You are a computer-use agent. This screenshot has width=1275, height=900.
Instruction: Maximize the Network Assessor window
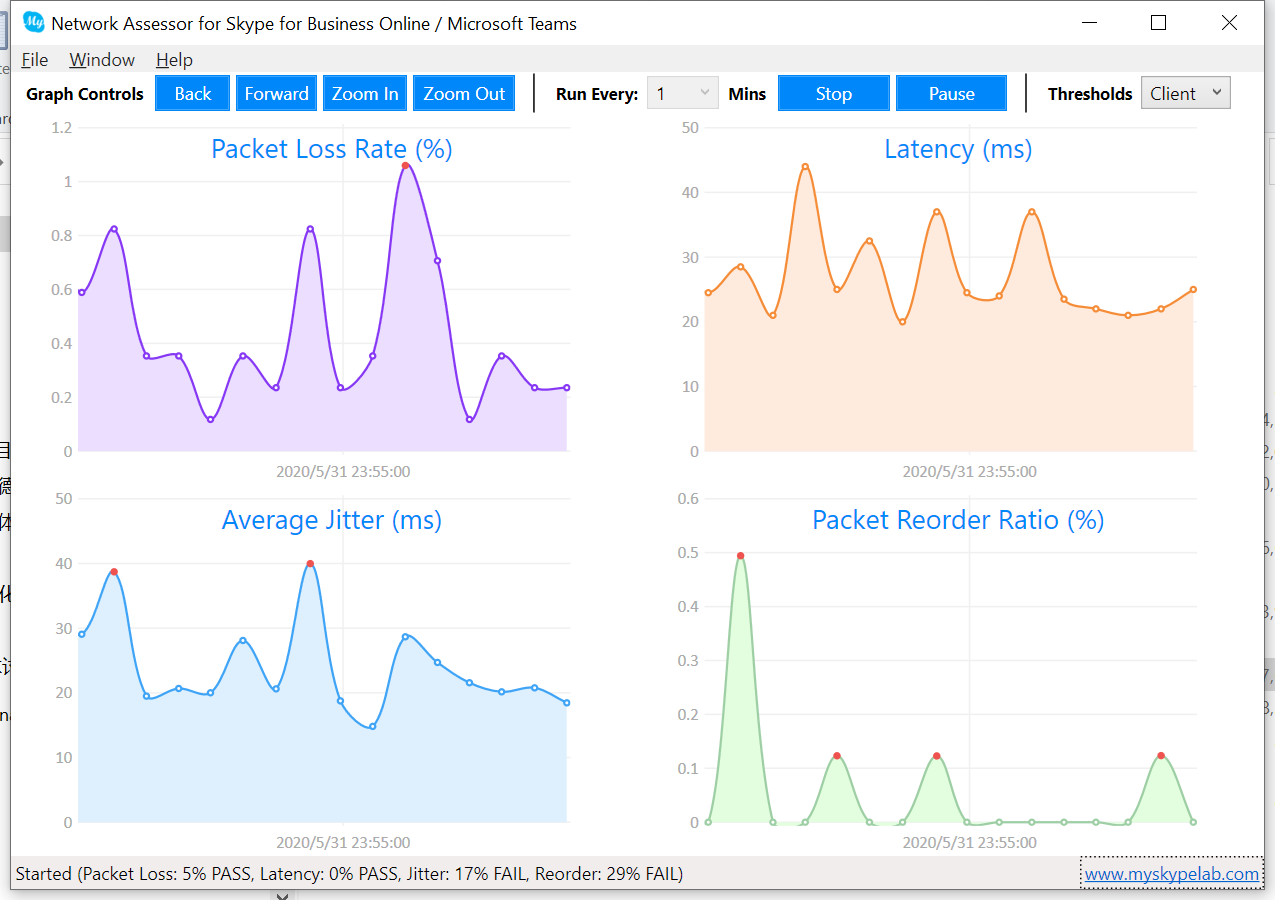point(1159,23)
